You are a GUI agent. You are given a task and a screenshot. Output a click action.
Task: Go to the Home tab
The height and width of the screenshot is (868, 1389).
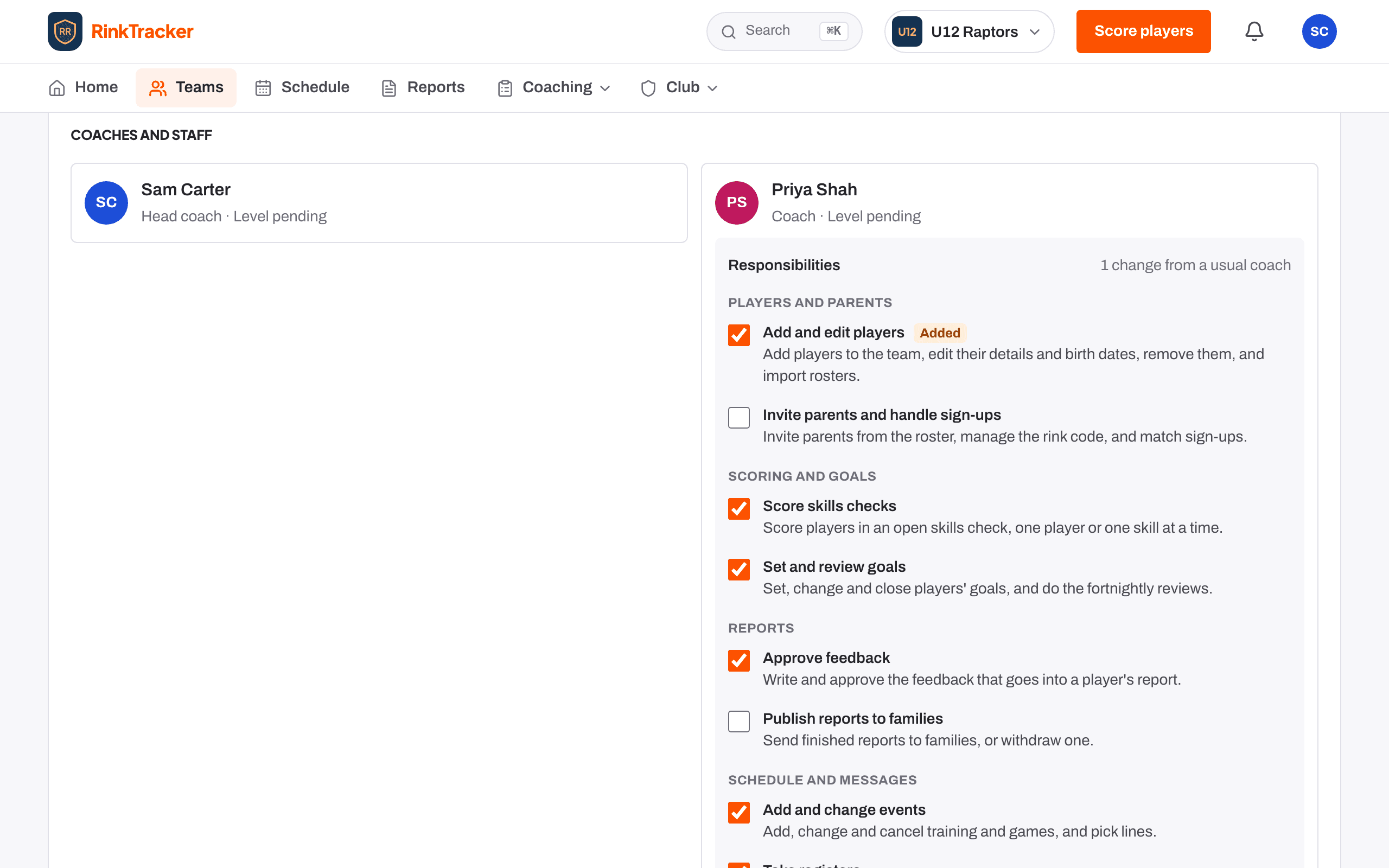tap(83, 87)
